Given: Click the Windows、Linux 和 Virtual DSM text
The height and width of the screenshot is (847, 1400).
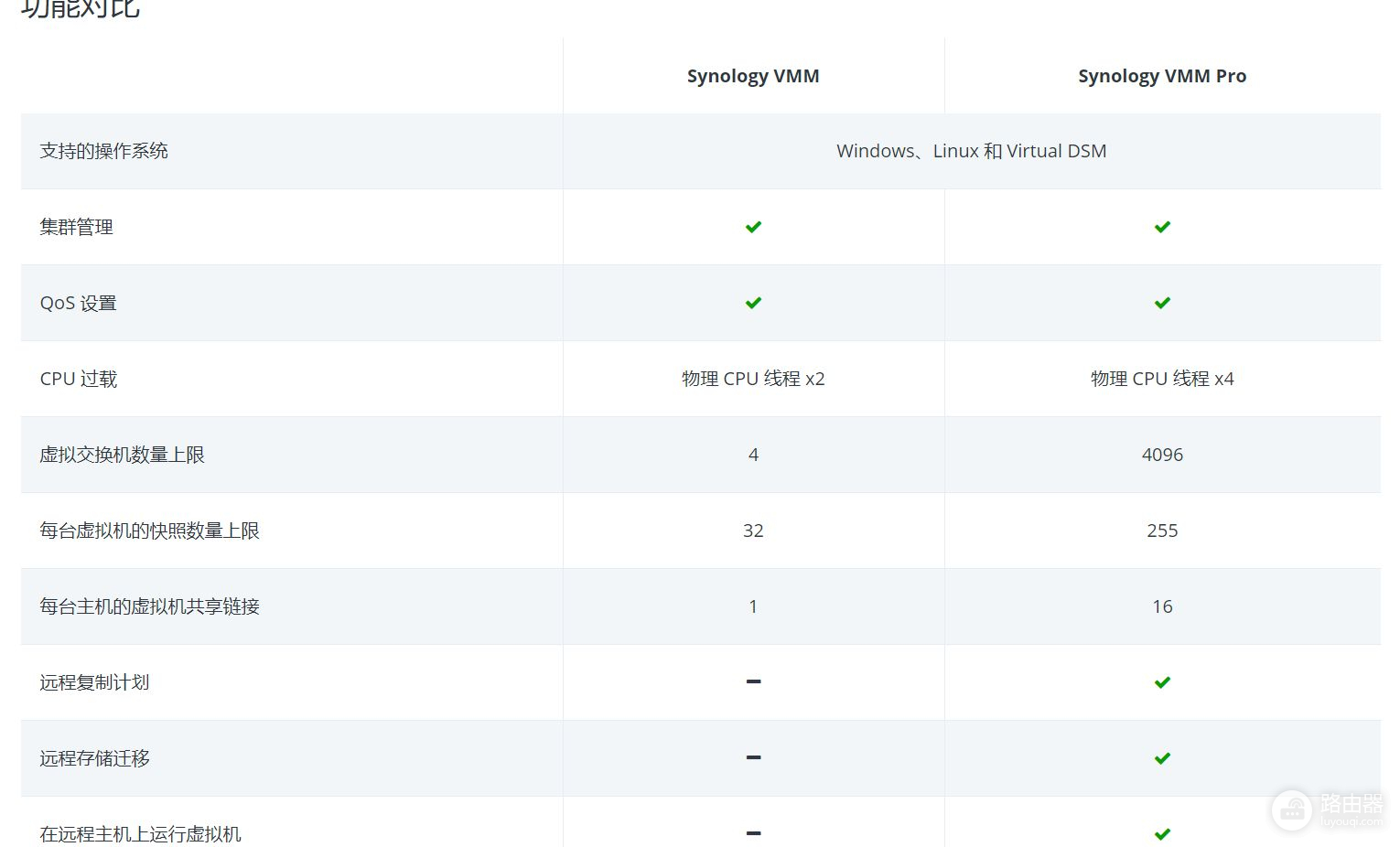Looking at the screenshot, I should point(971,151).
